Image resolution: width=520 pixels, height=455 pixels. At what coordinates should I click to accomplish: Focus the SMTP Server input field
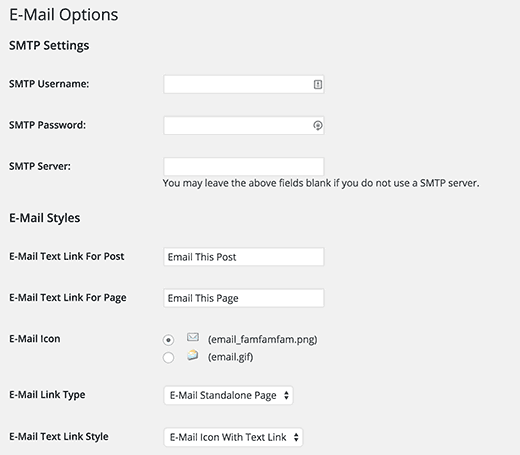pyautogui.click(x=244, y=166)
